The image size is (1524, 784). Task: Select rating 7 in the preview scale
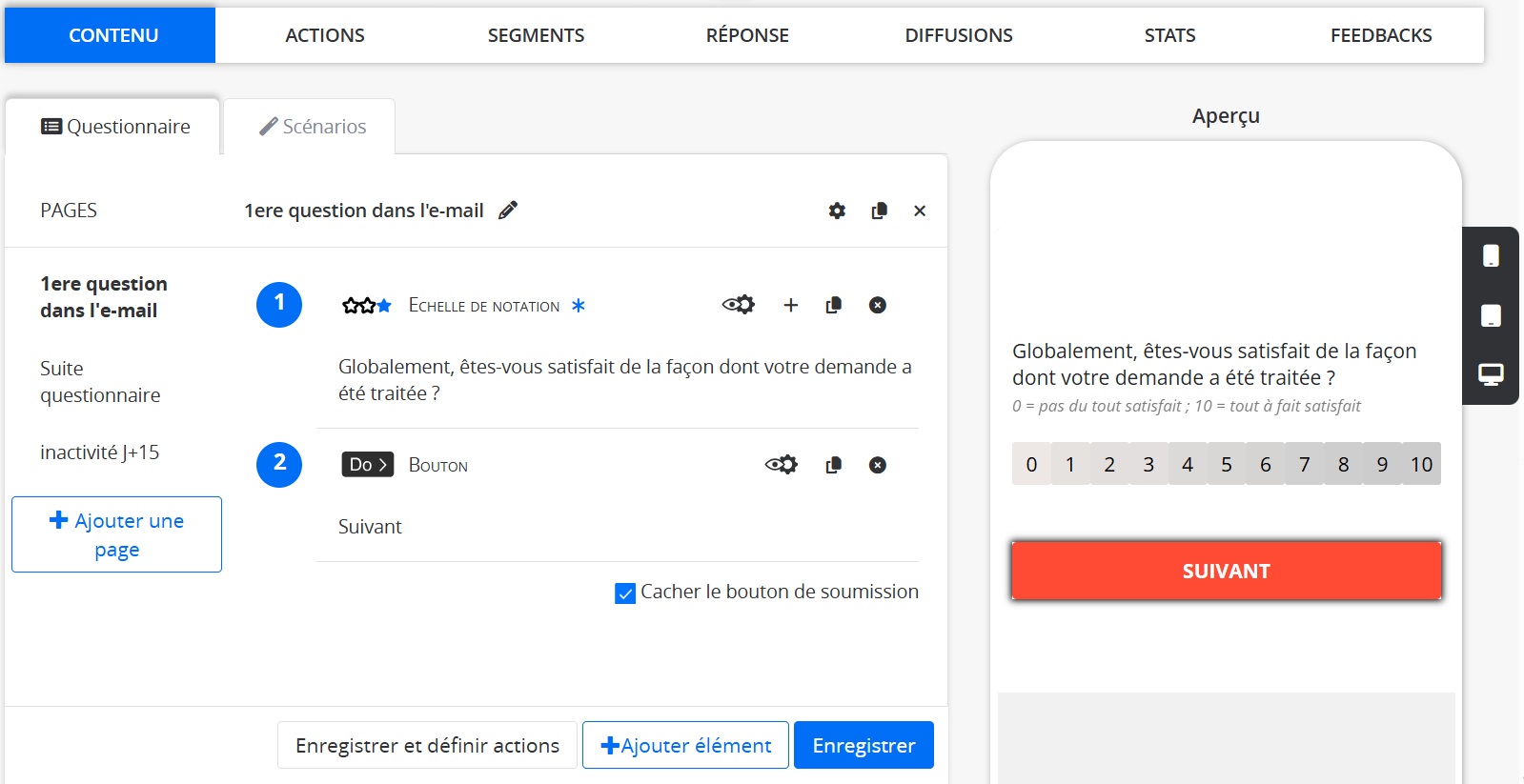pos(1304,464)
